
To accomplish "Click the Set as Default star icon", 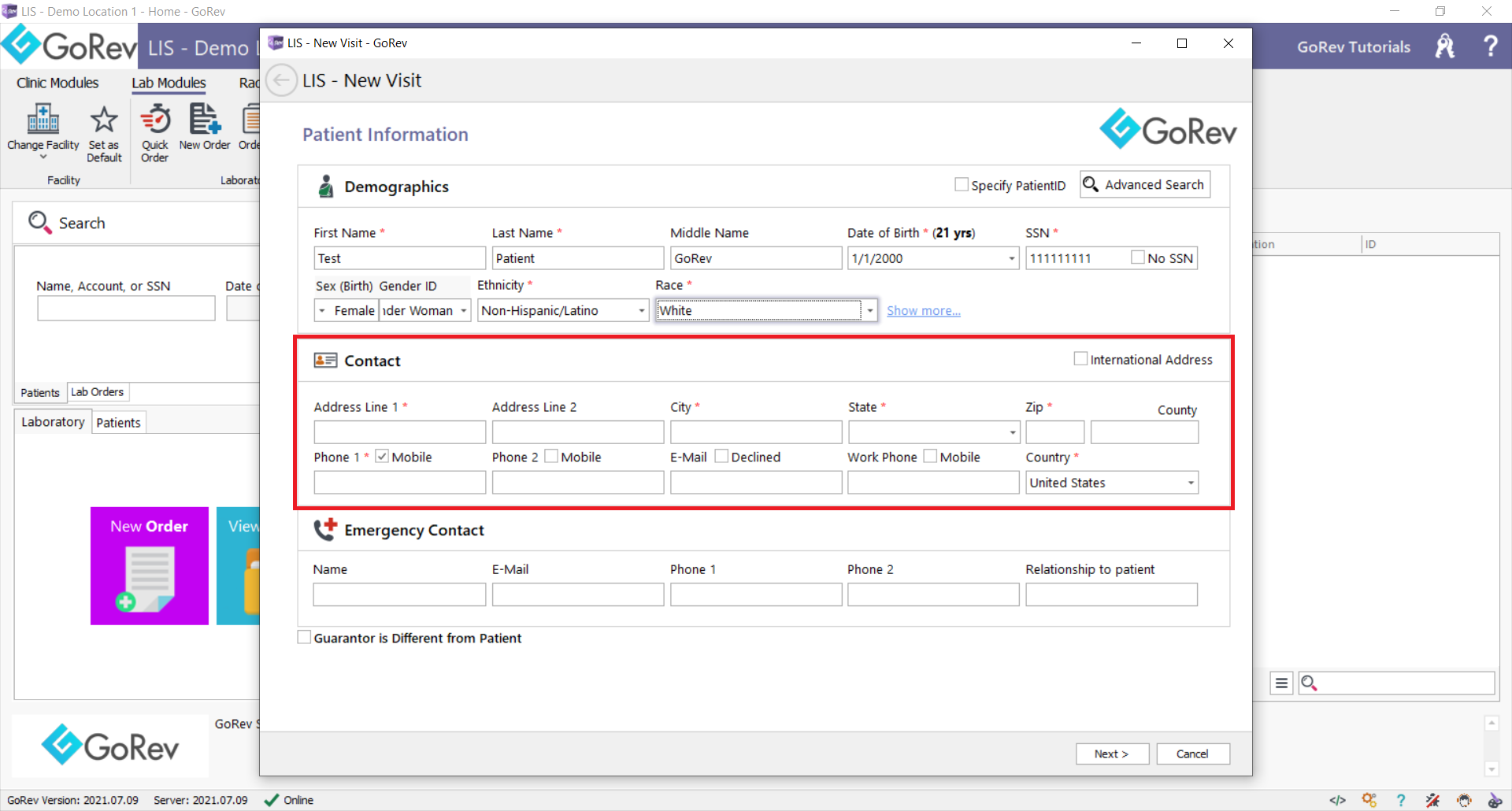I will (x=104, y=120).
